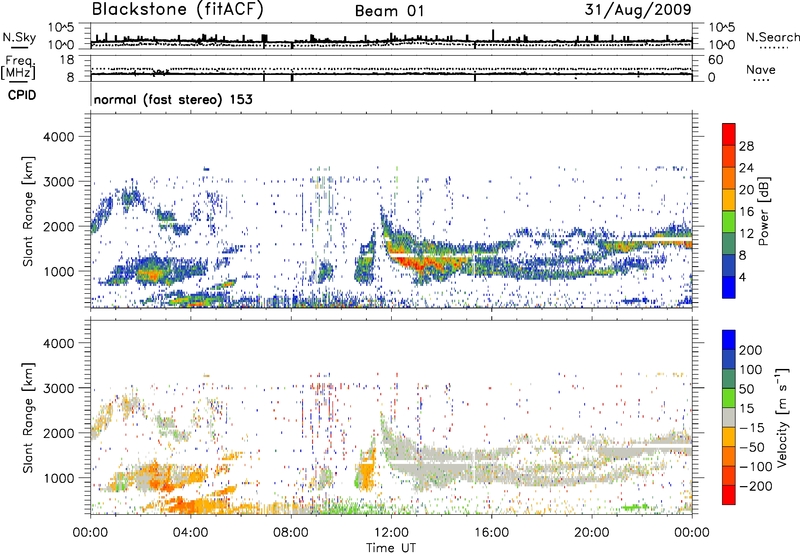The height and width of the screenshot is (554, 800).
Task: Pick the yellow Power segment between 16 and 20
Action: 729,200
